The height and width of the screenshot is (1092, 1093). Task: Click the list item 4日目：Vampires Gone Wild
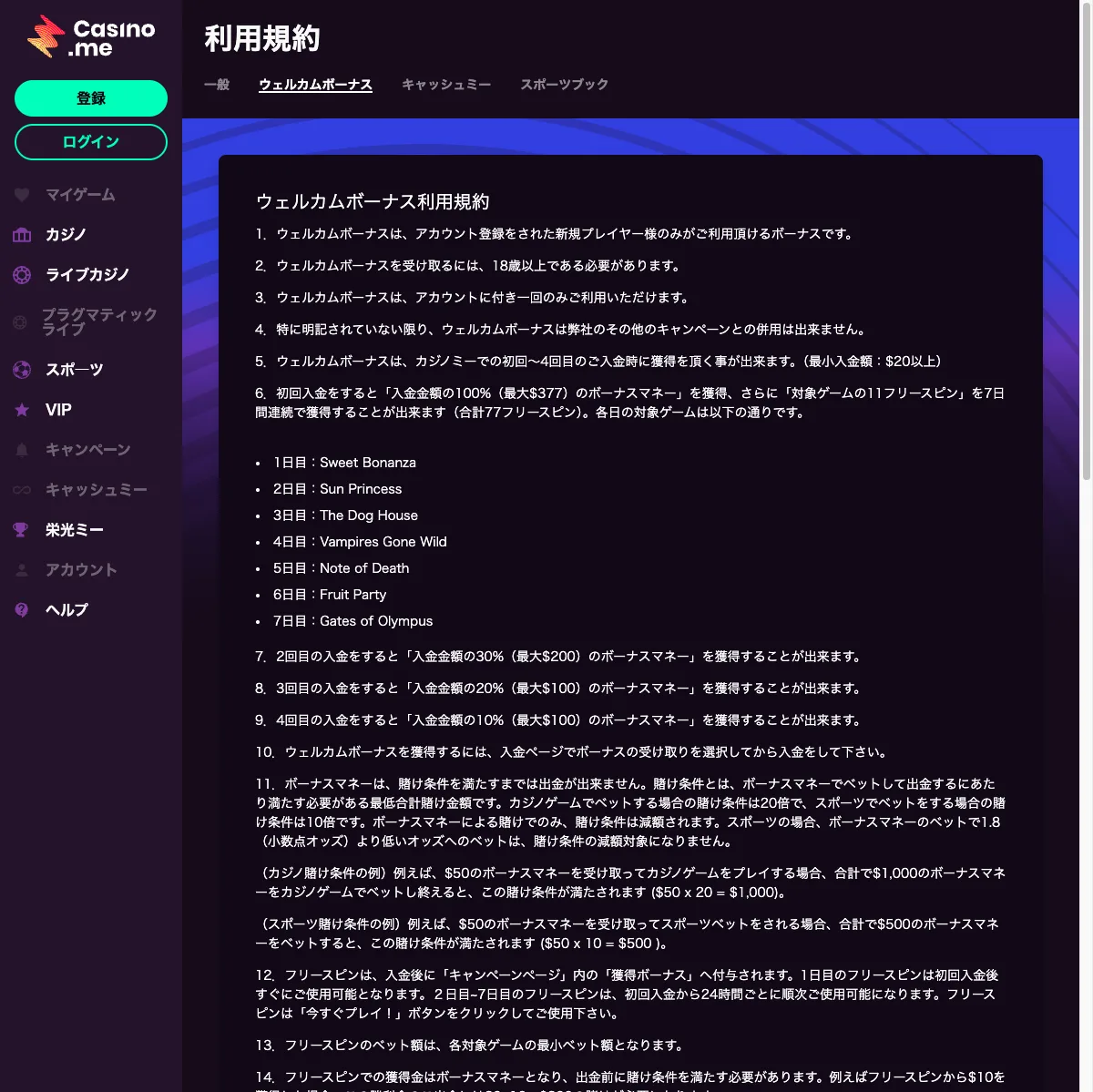360,542
